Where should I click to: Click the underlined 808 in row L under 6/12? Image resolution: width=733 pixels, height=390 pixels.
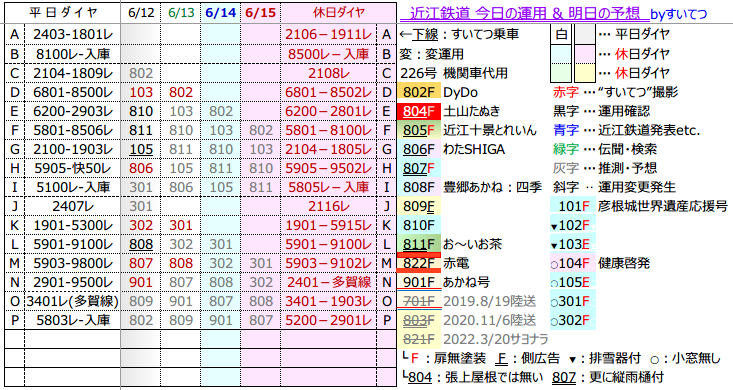tap(141, 245)
